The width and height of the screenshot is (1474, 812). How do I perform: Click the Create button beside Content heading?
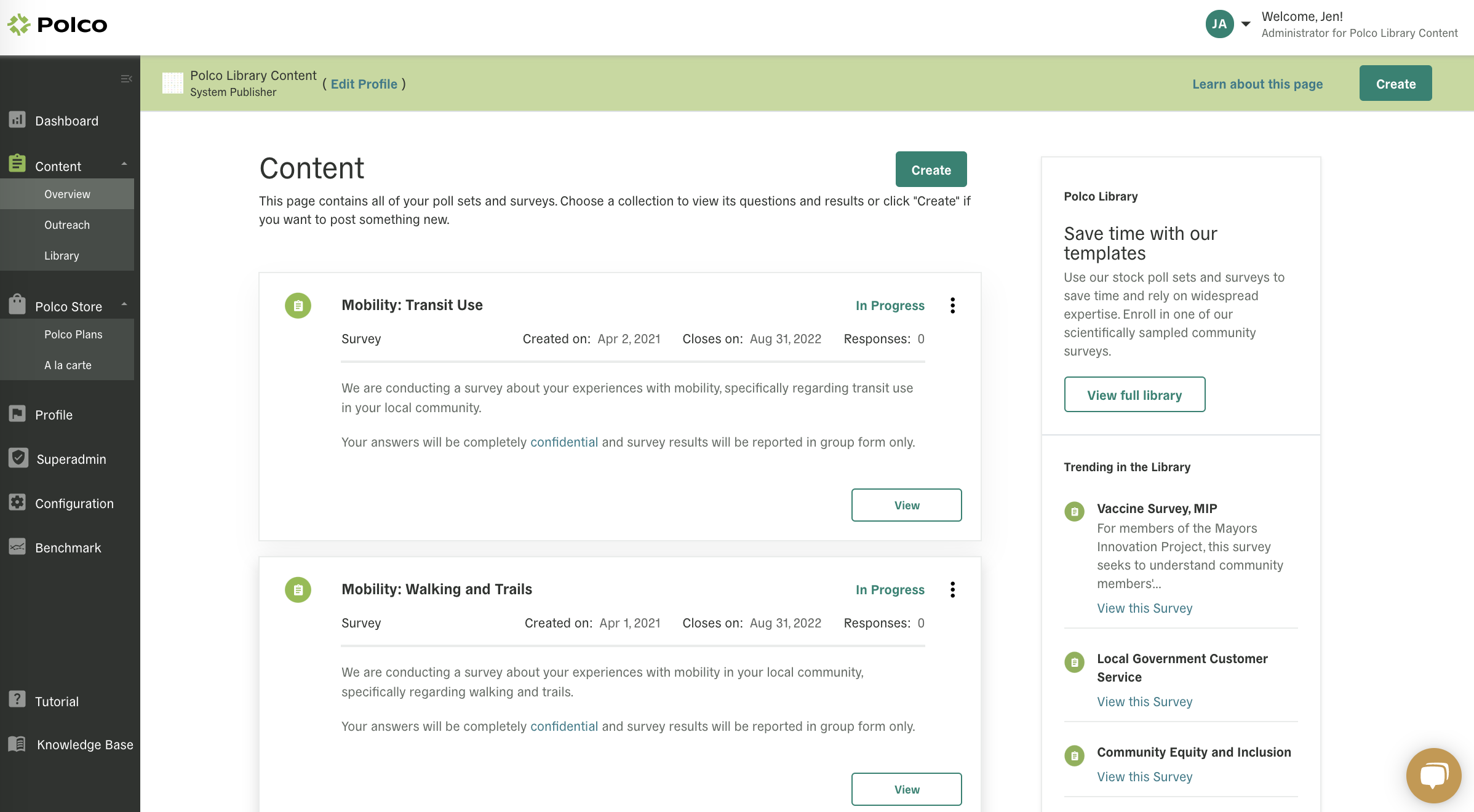[x=931, y=170]
